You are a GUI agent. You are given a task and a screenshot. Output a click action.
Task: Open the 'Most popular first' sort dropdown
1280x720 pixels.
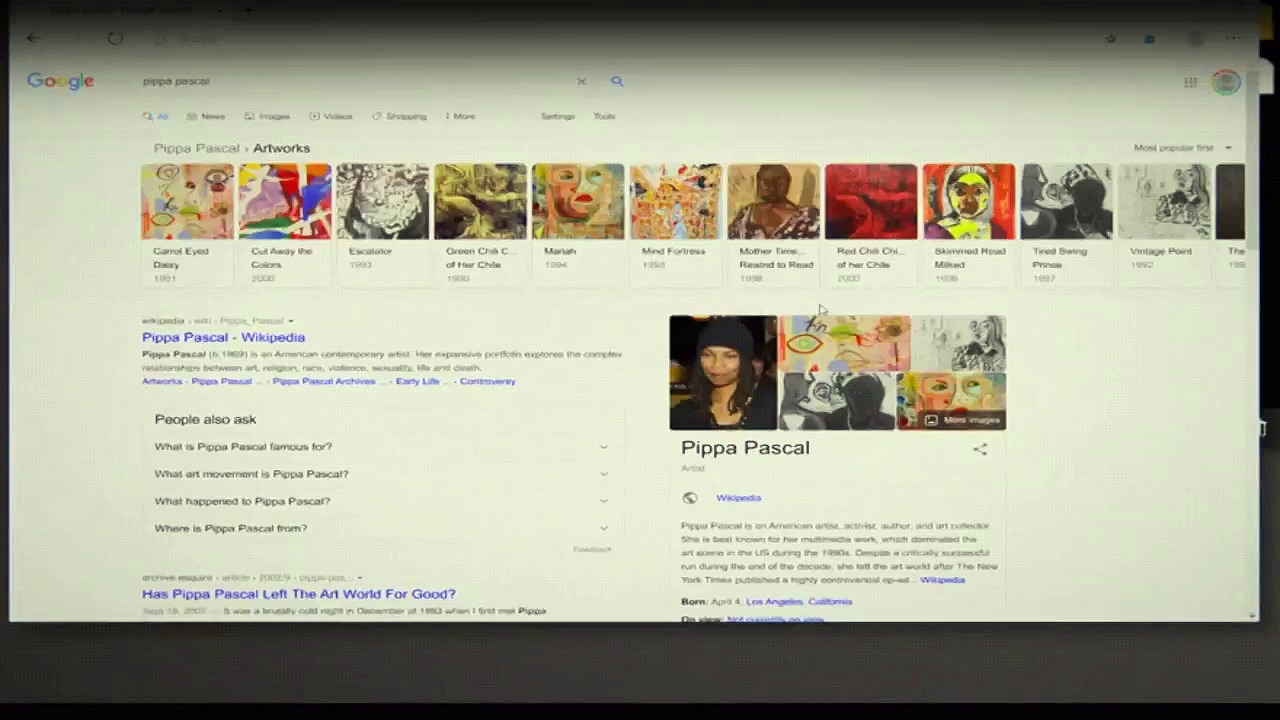click(x=1182, y=148)
